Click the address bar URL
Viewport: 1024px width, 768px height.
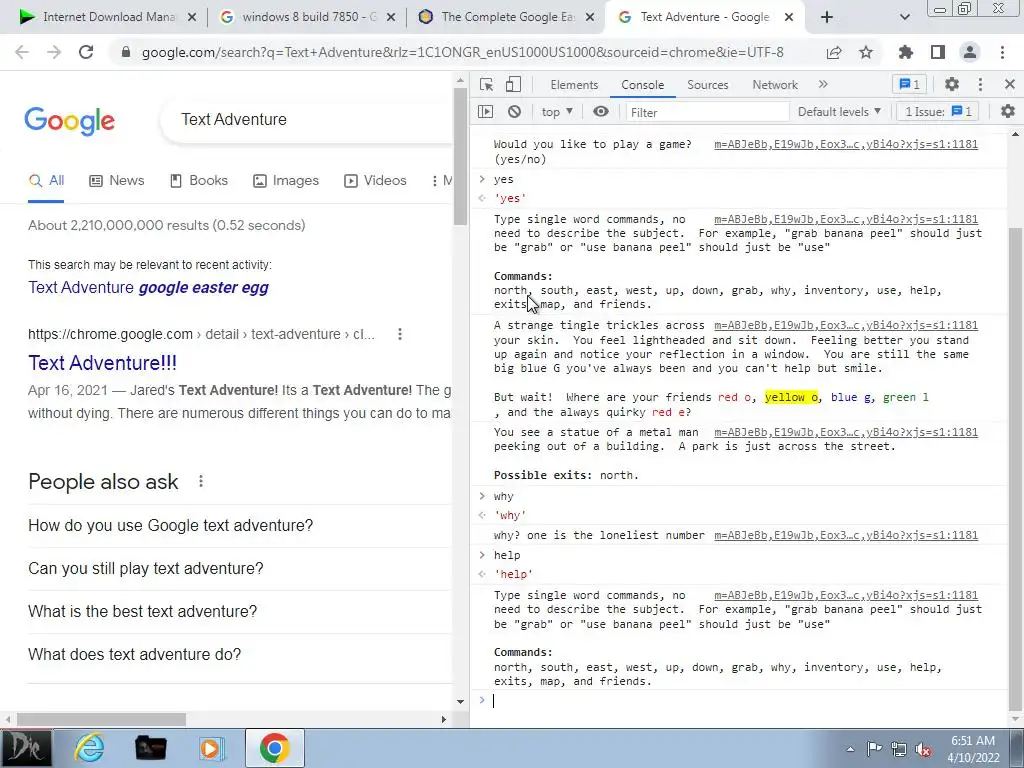(462, 52)
